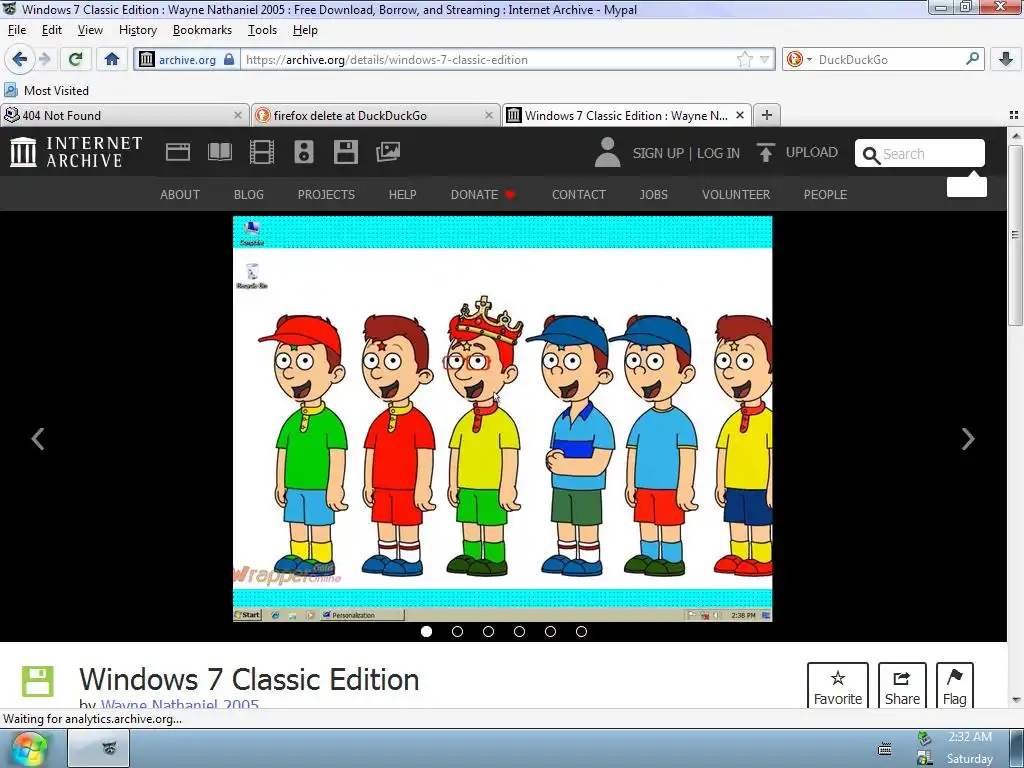Open the Help menu

305,30
